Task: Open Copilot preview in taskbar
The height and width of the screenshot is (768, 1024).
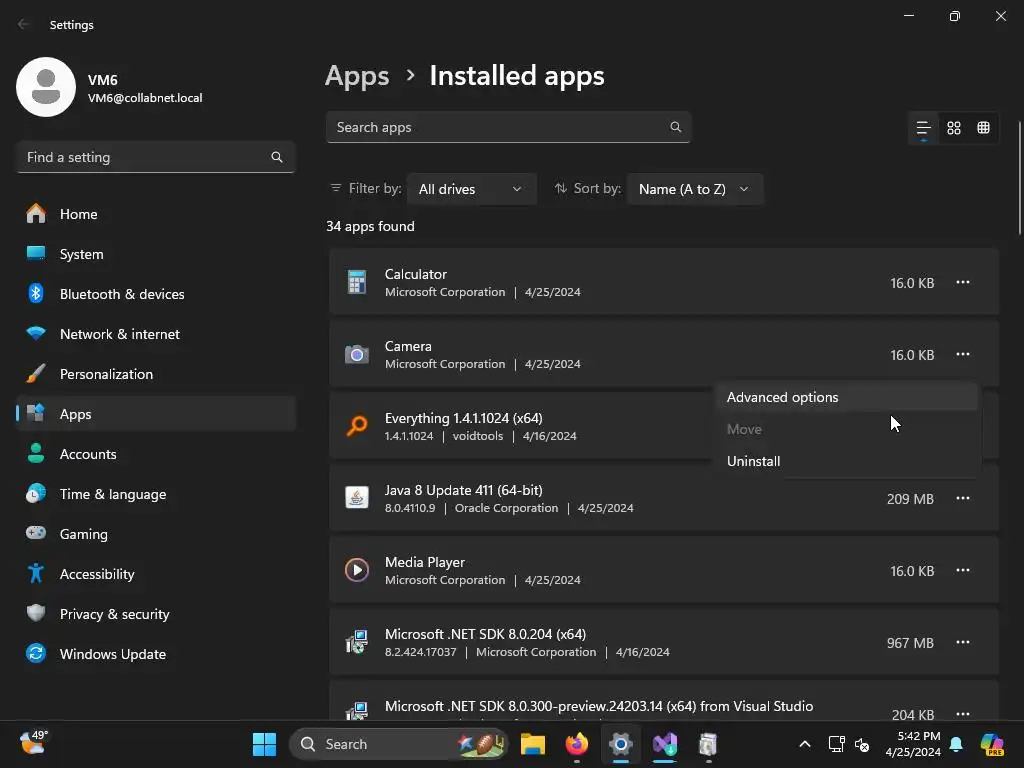Action: click(x=992, y=744)
